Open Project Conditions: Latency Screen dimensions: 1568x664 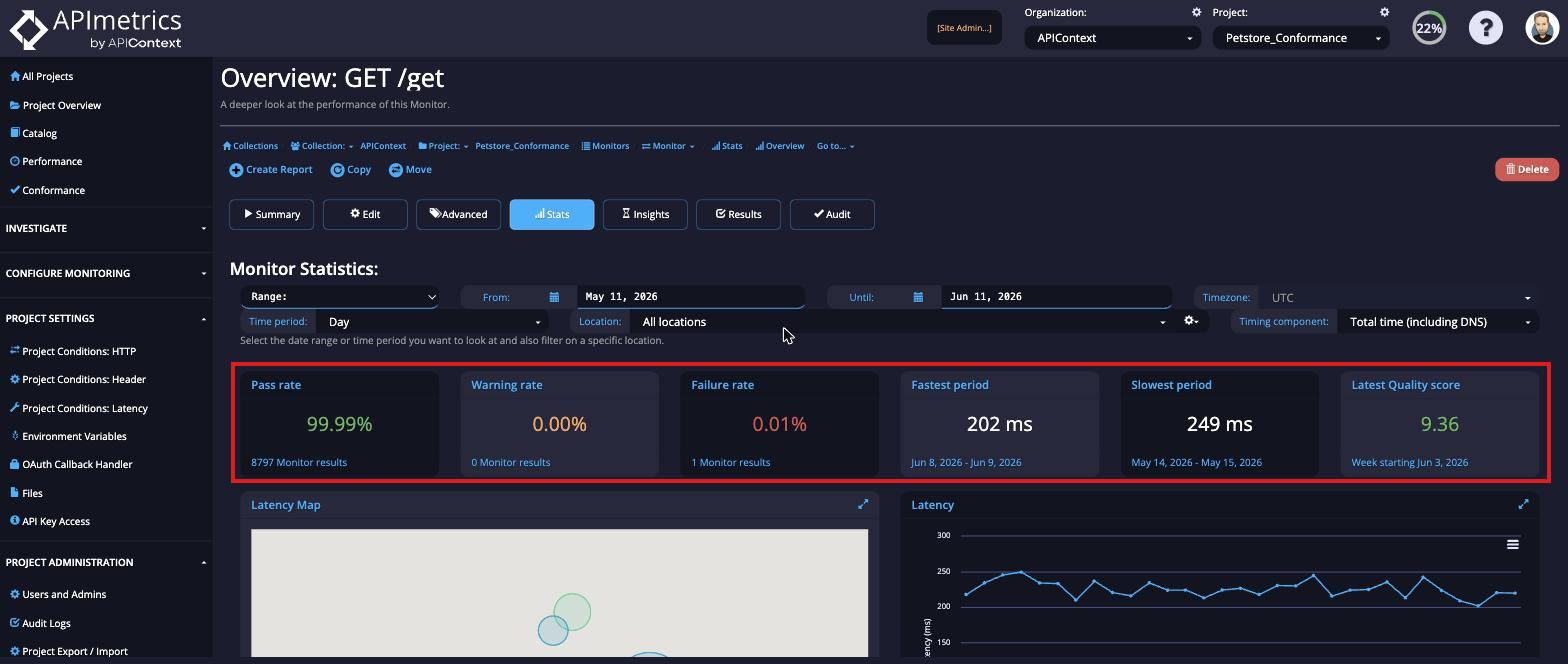click(78, 408)
